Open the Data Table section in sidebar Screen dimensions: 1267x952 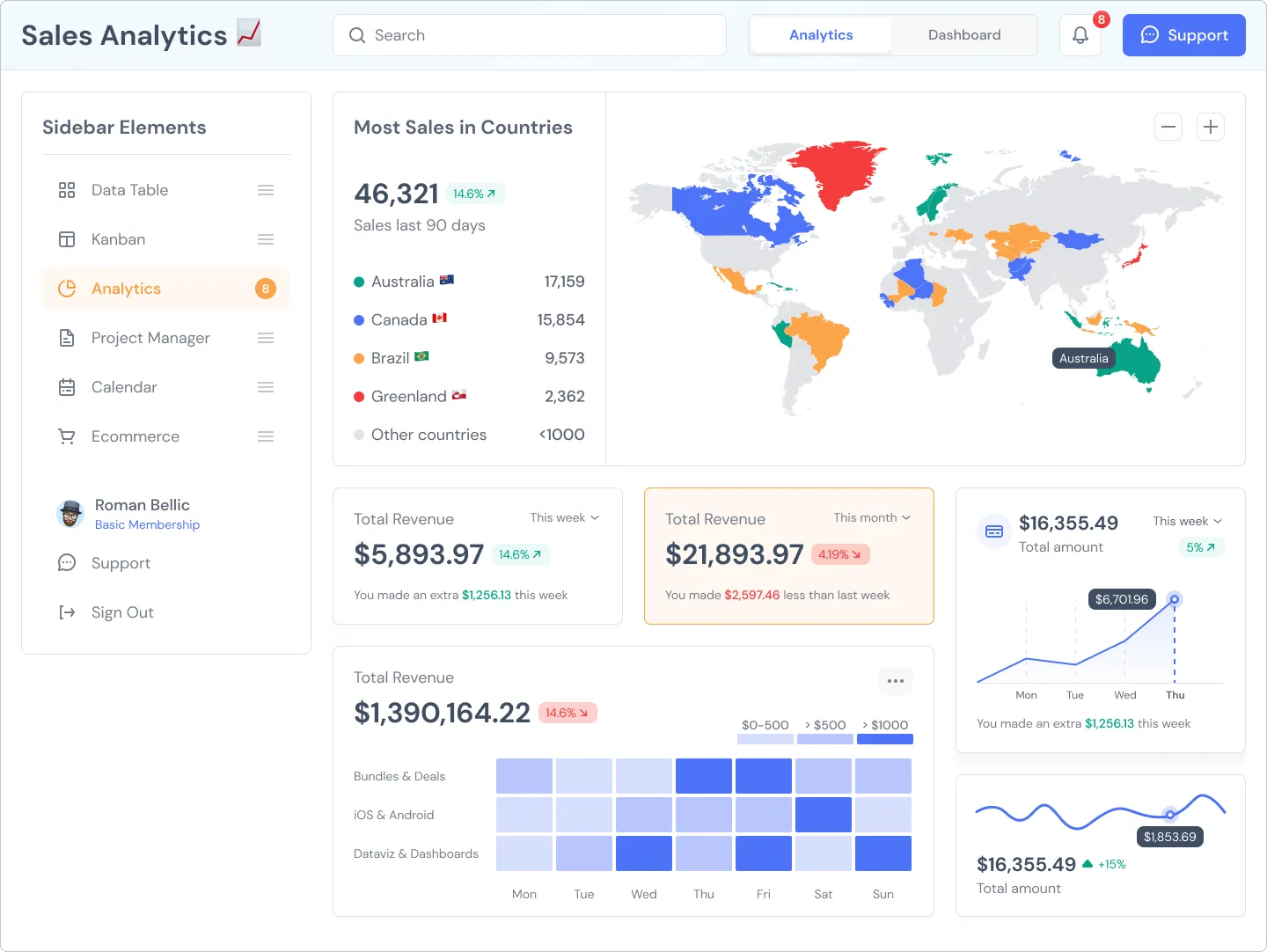[x=67, y=189]
